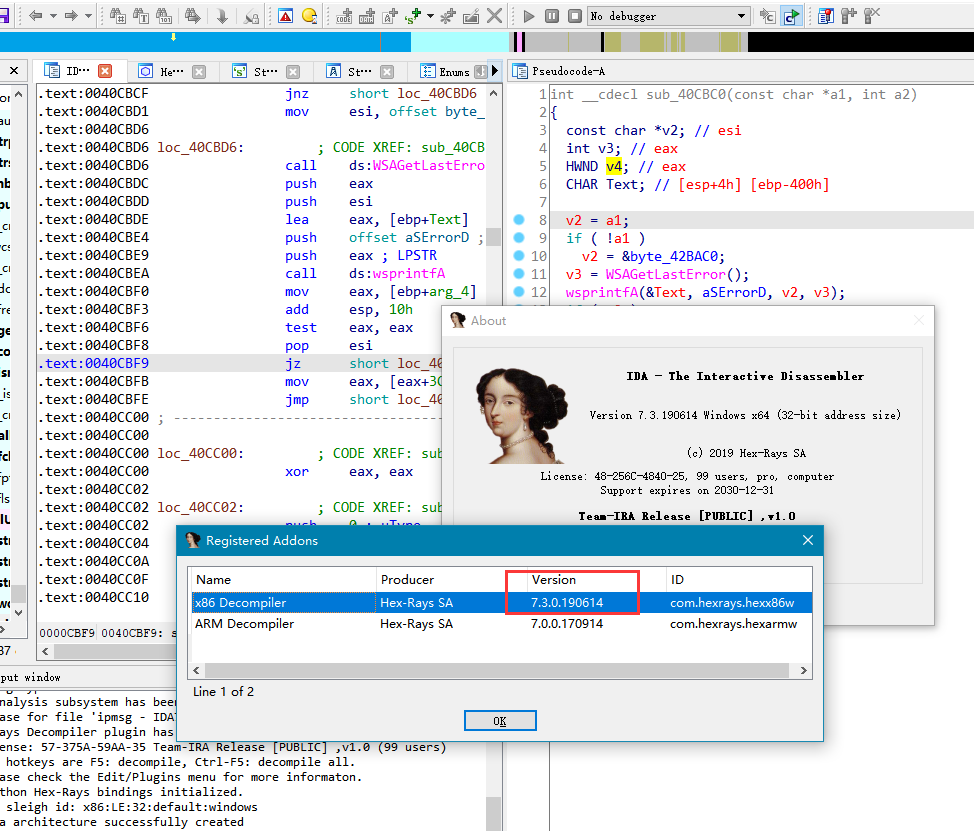974x831 pixels.
Task: Click the gray arrow C step icon
Action: (x=768, y=16)
